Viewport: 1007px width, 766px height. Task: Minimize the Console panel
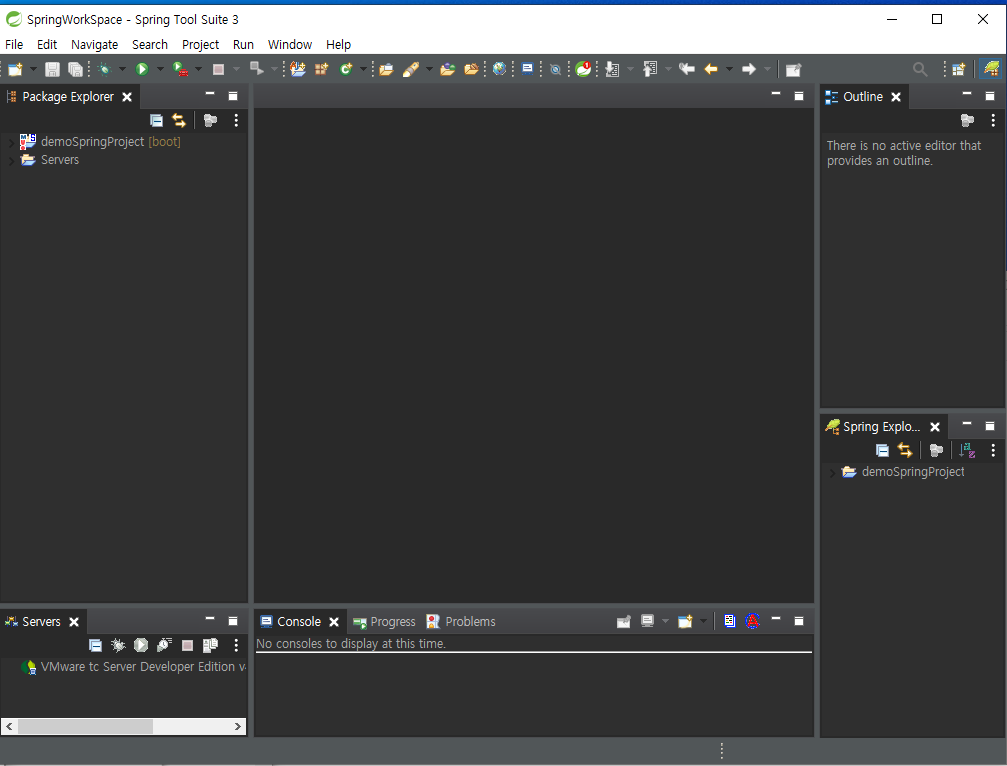click(x=776, y=619)
